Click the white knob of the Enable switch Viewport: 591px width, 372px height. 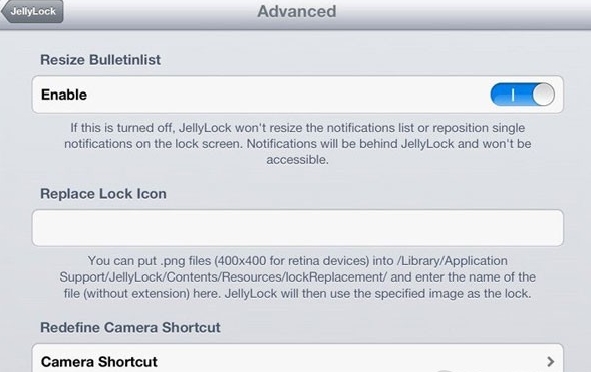543,94
